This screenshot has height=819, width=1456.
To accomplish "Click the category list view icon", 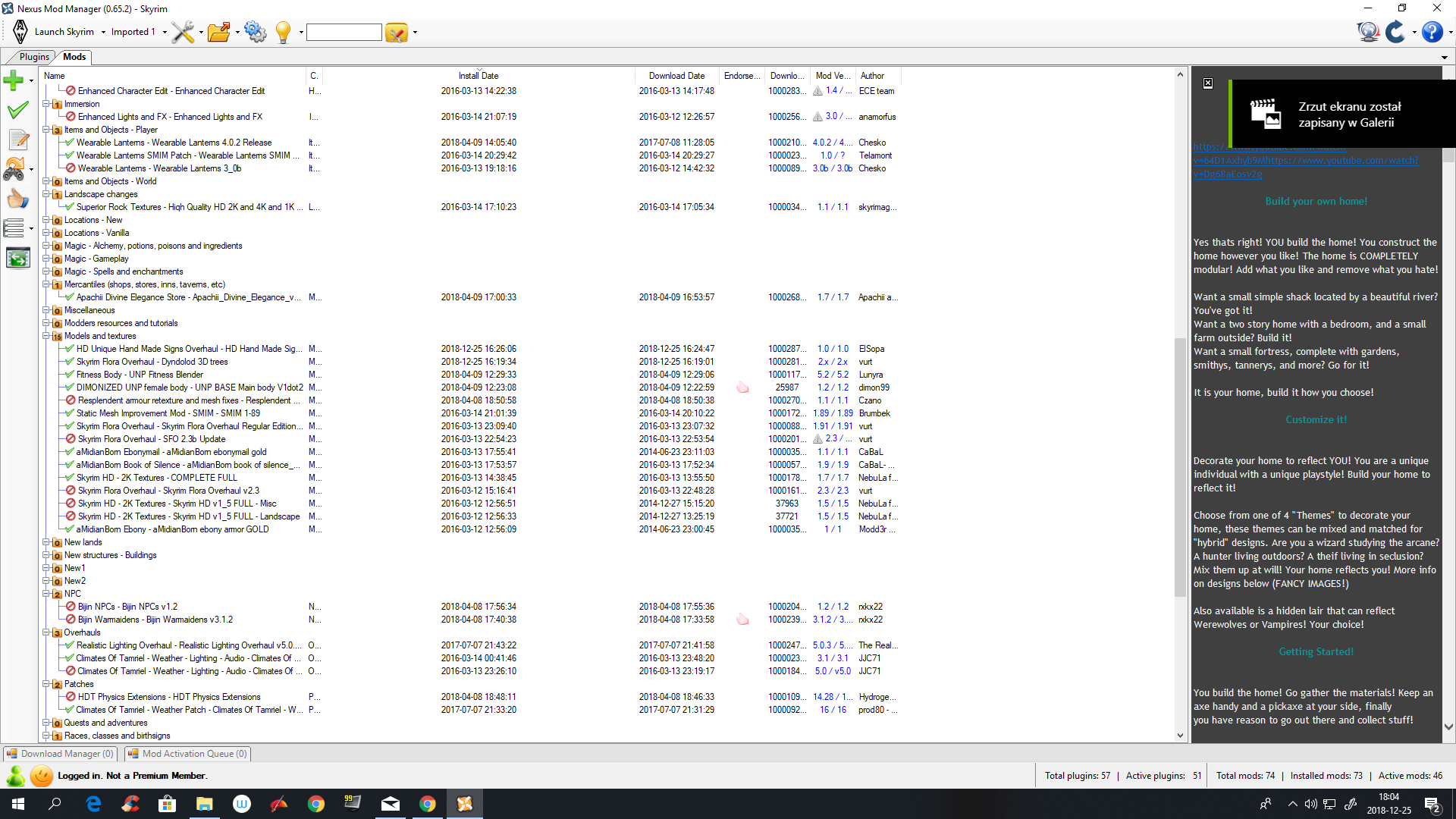I will (x=14, y=227).
